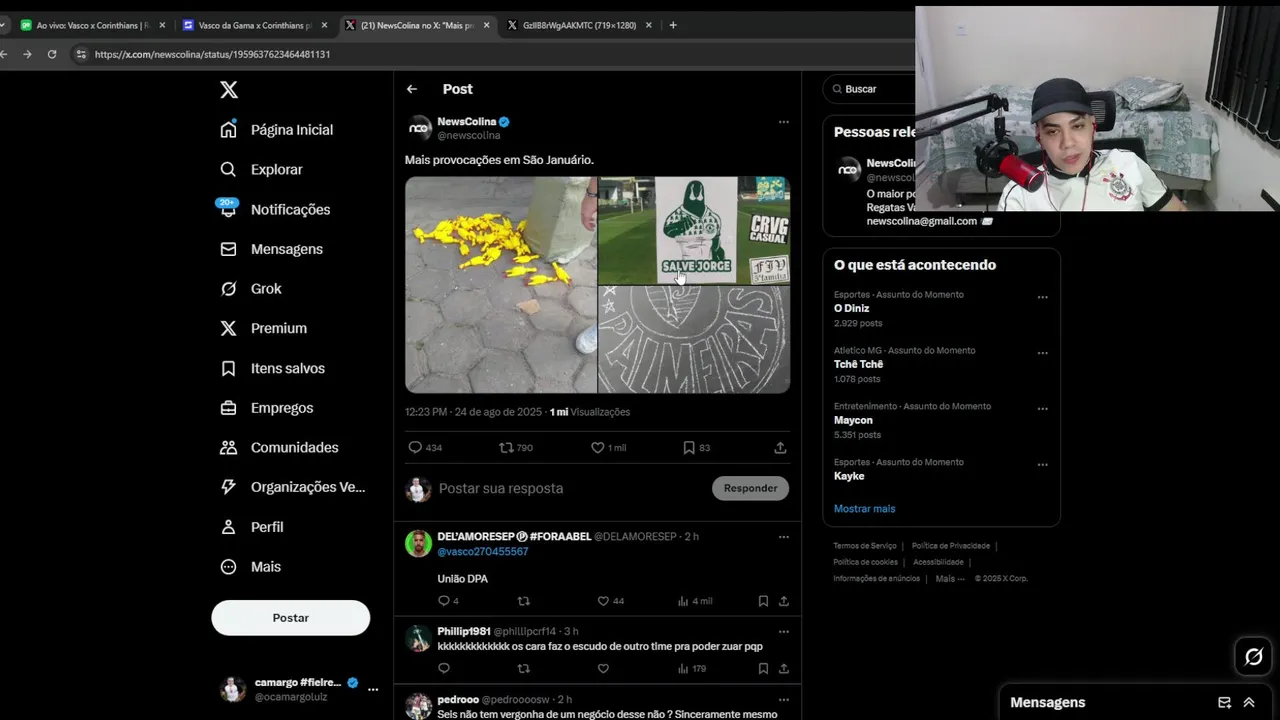Open Termos de Serviço link
This screenshot has width=1280, height=720.
(x=865, y=546)
